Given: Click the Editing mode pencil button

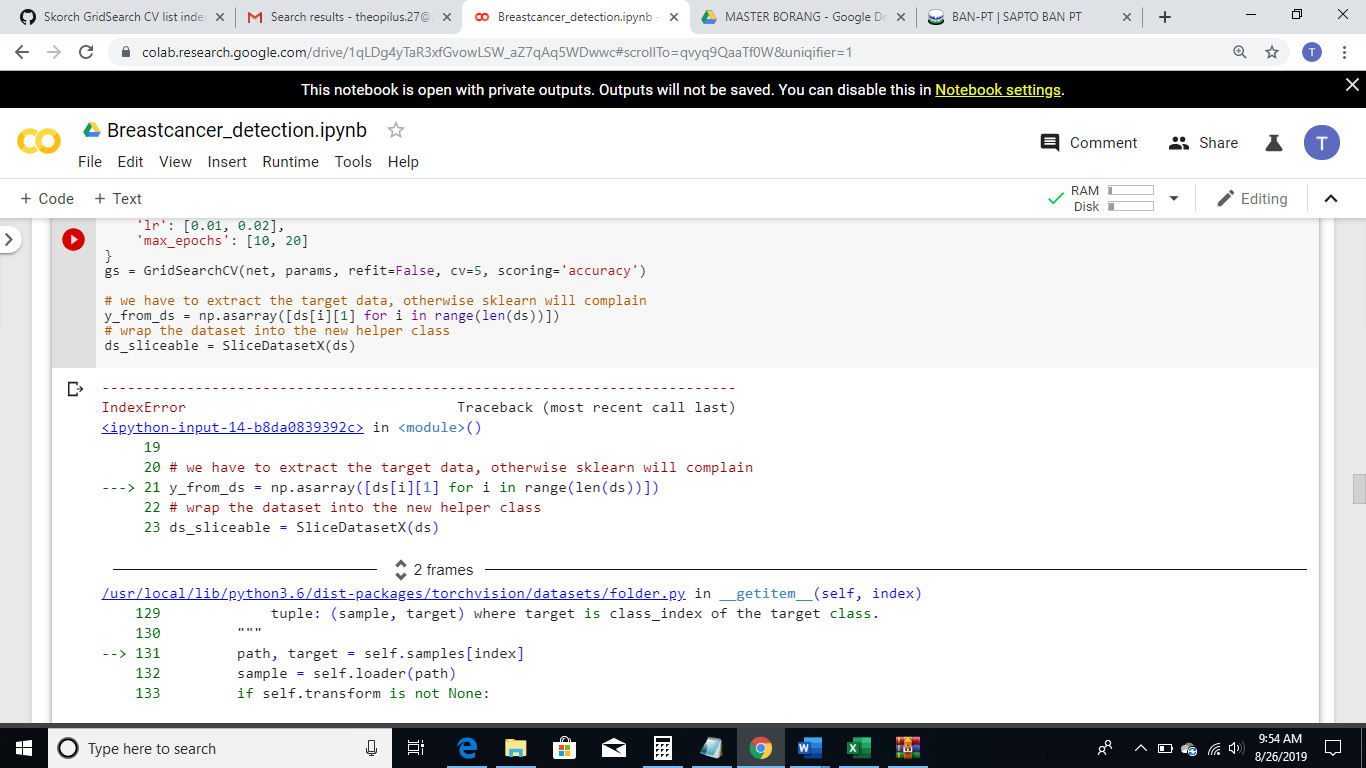Looking at the screenshot, I should point(1252,199).
